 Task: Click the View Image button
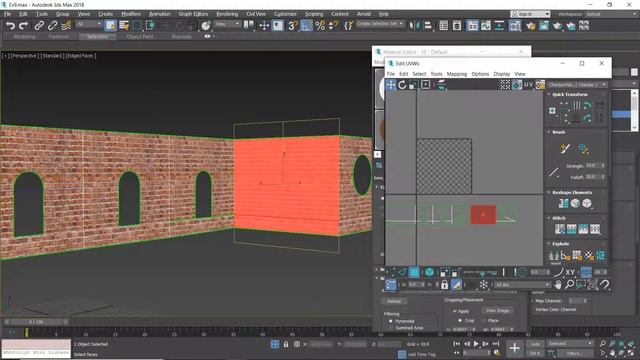497,311
